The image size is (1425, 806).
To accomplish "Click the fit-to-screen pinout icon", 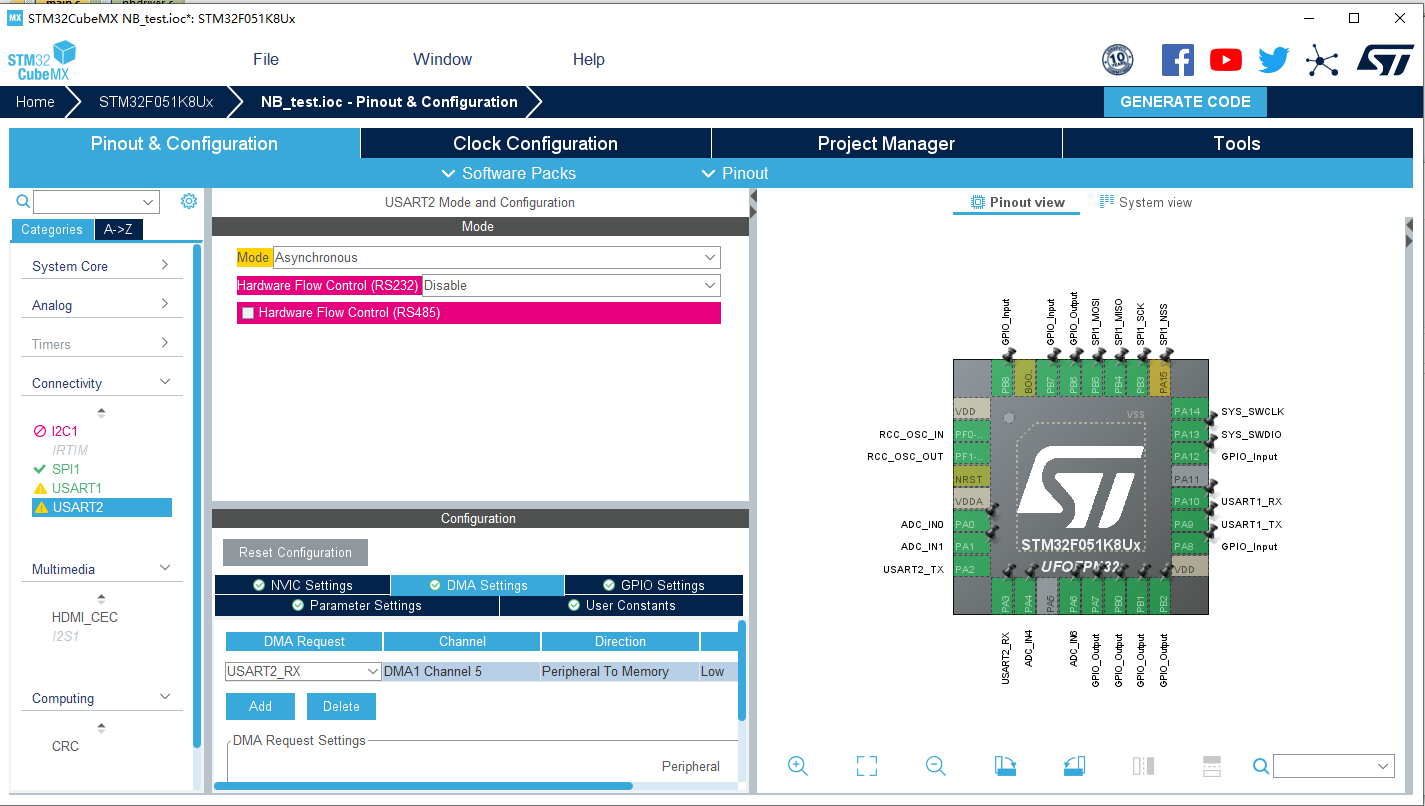I will (867, 766).
